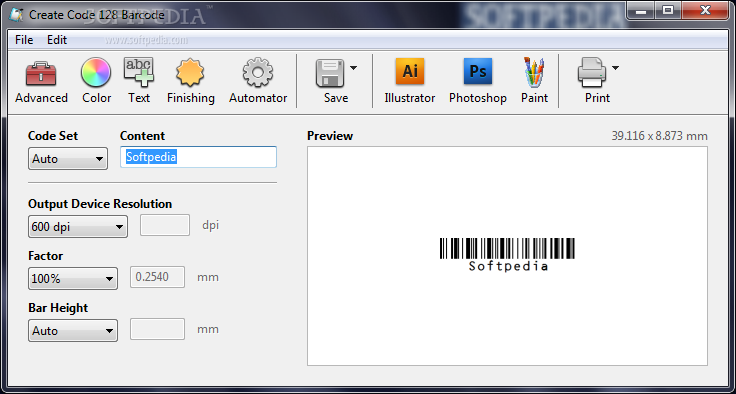This screenshot has width=736, height=394.
Task: Launch the Automator gear tool
Action: 258,81
